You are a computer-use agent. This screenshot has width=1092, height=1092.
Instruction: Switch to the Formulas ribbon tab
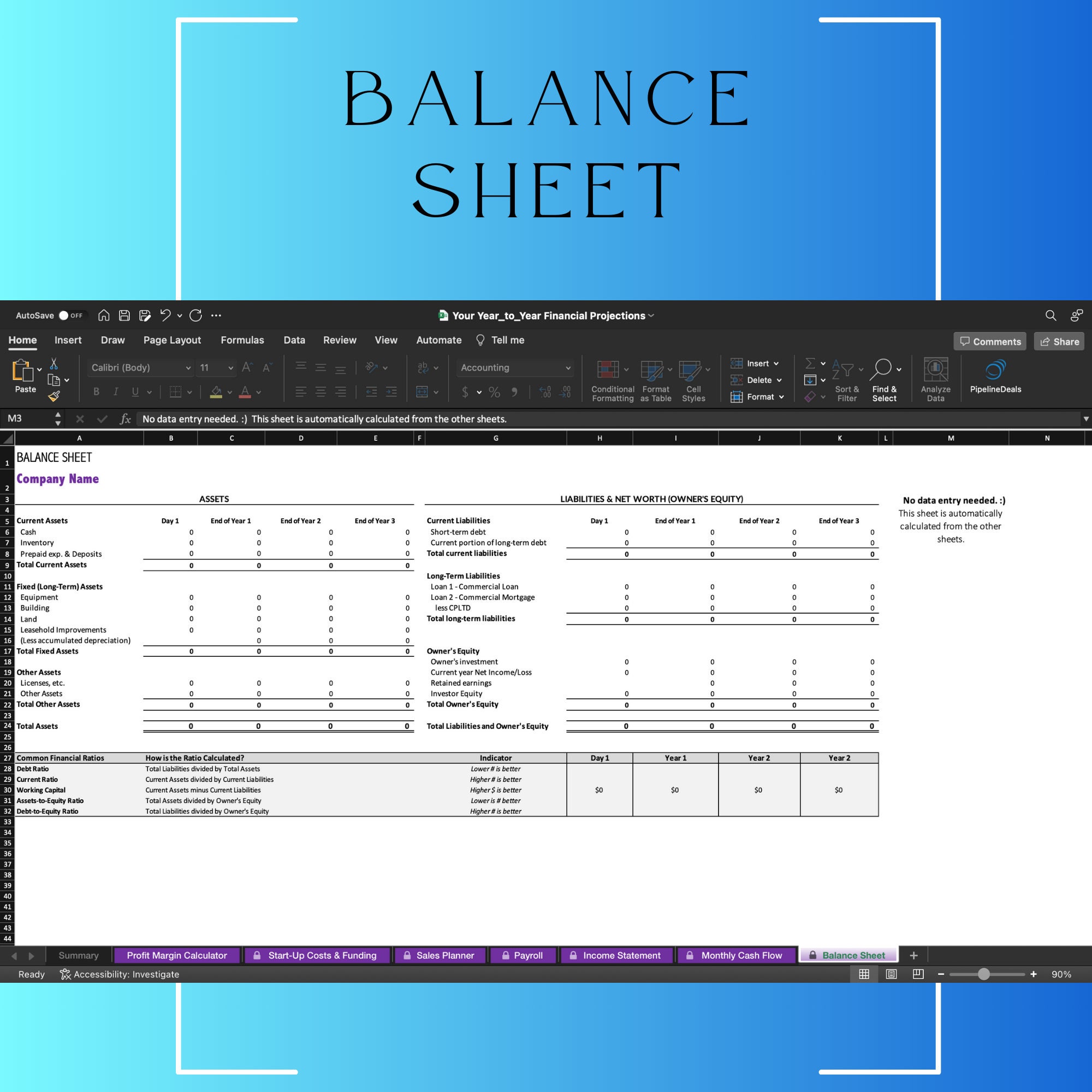(242, 340)
